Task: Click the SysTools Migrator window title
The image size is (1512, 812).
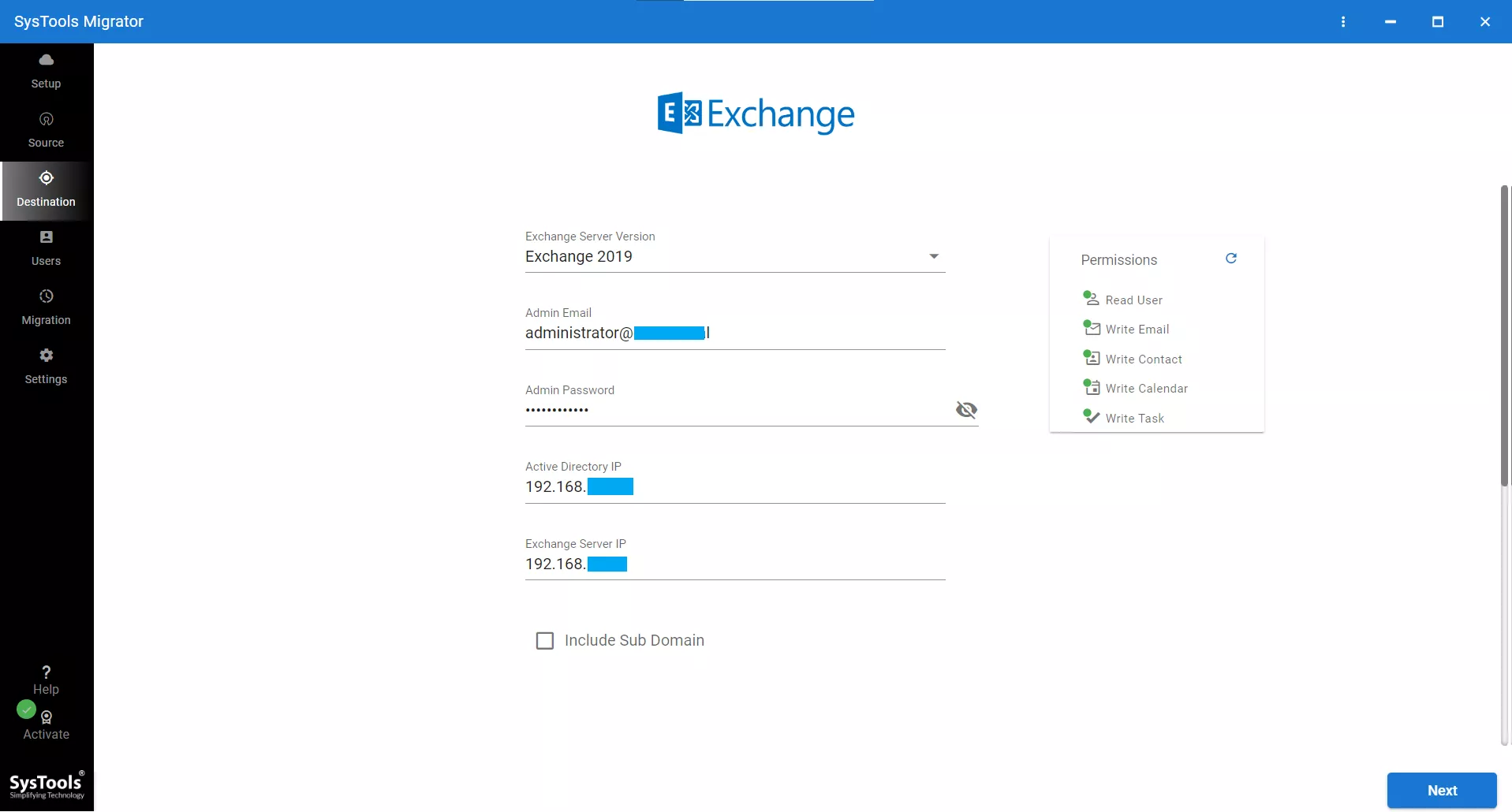Action: pos(79,21)
